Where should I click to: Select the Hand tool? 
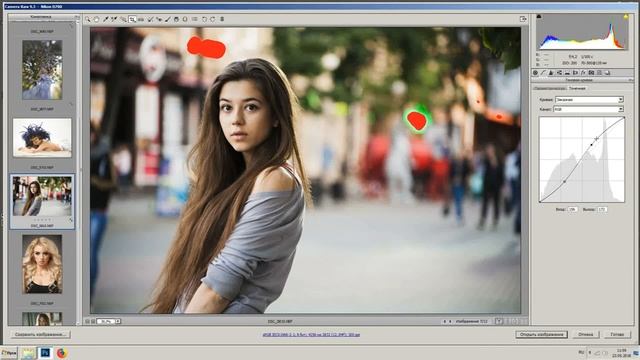point(97,19)
